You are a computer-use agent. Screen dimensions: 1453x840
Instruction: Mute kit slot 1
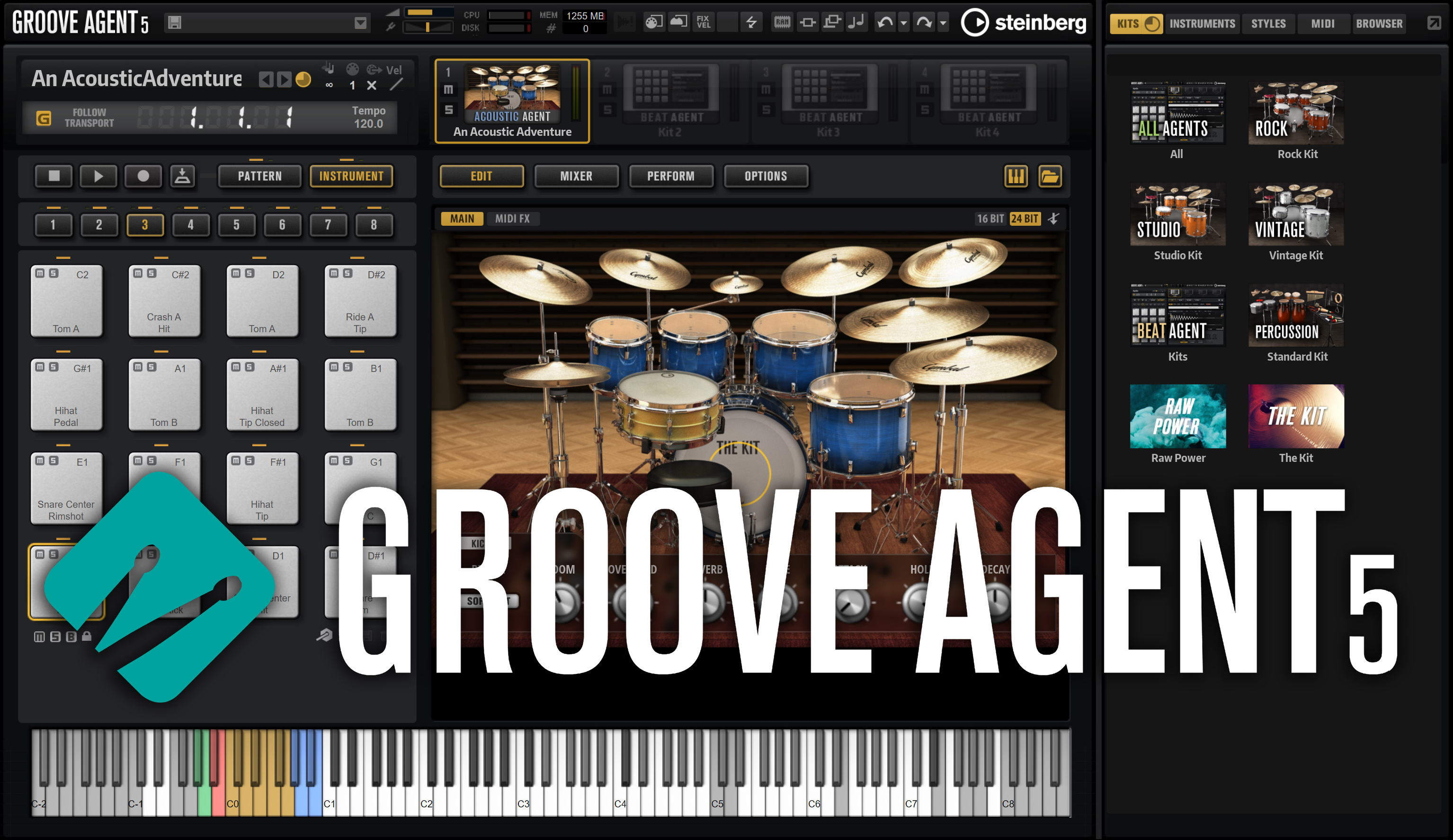tap(448, 89)
